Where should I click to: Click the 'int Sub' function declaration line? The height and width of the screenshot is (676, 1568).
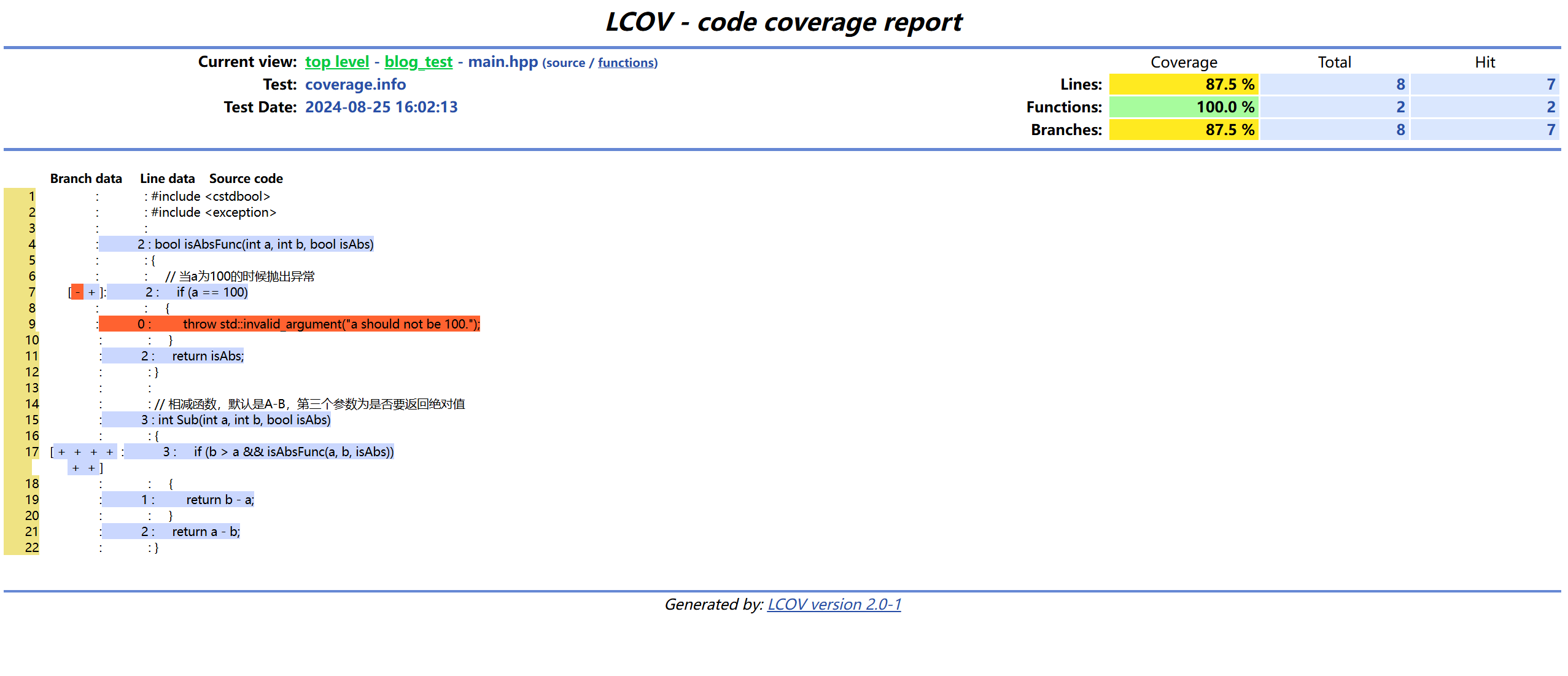click(x=244, y=420)
